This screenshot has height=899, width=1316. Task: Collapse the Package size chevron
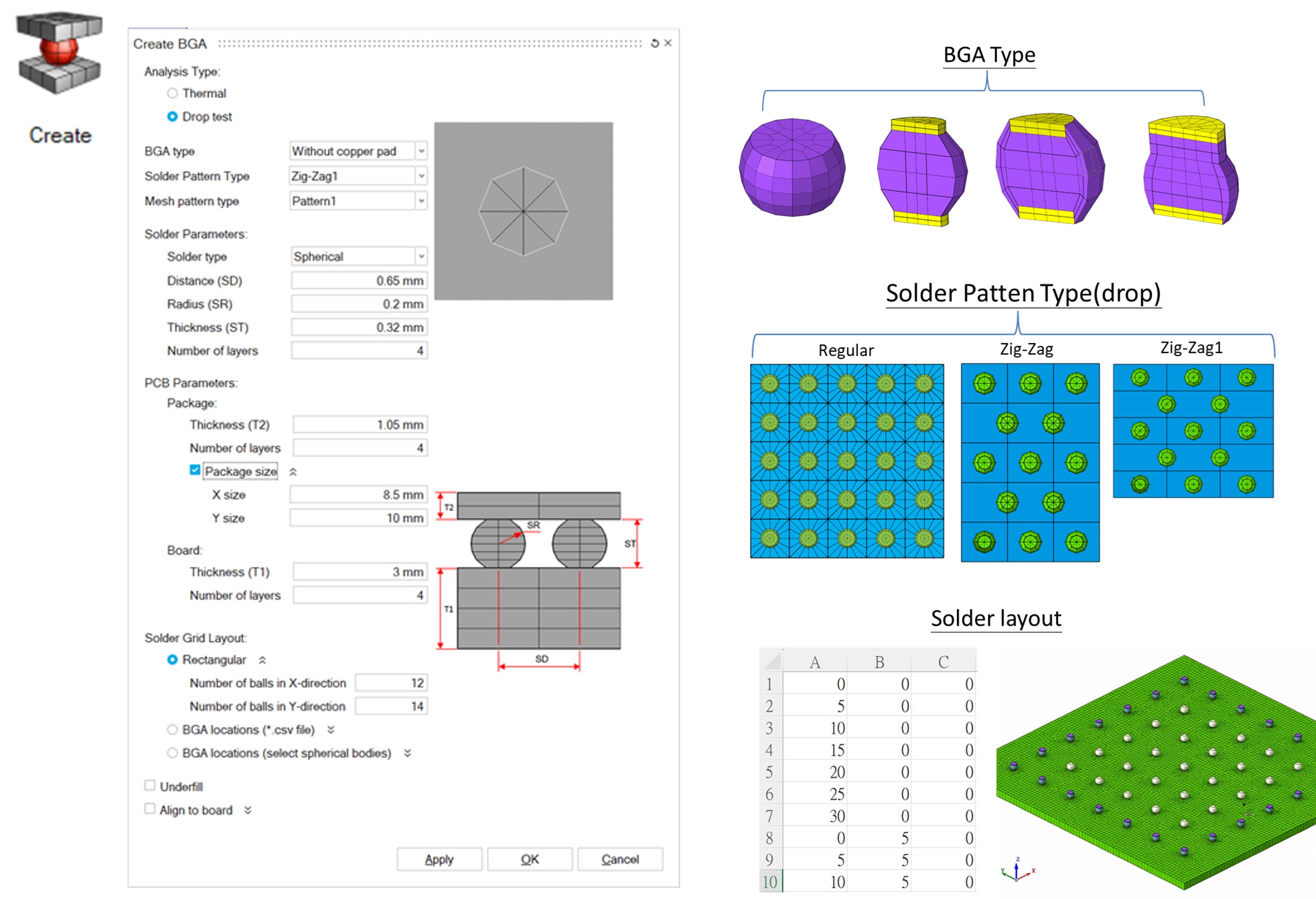click(293, 471)
